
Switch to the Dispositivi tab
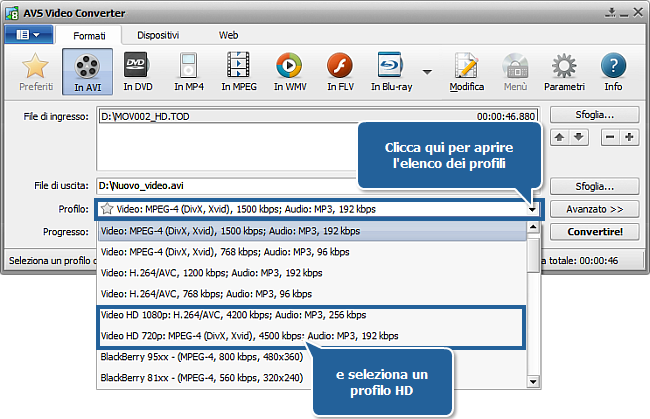click(x=158, y=35)
